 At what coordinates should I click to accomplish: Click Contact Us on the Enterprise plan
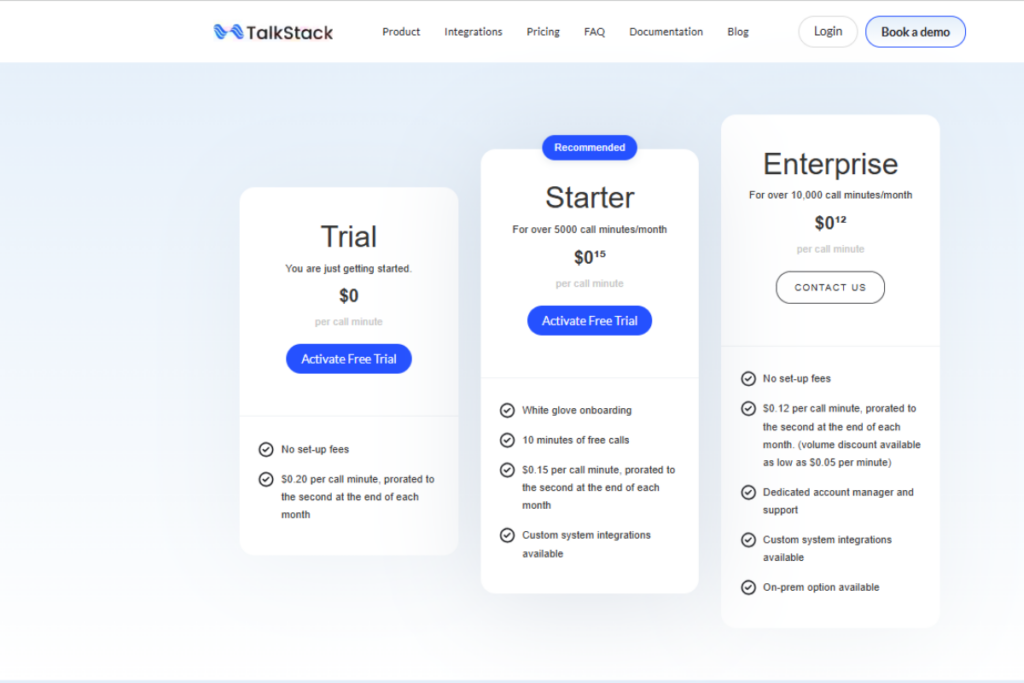coord(830,287)
